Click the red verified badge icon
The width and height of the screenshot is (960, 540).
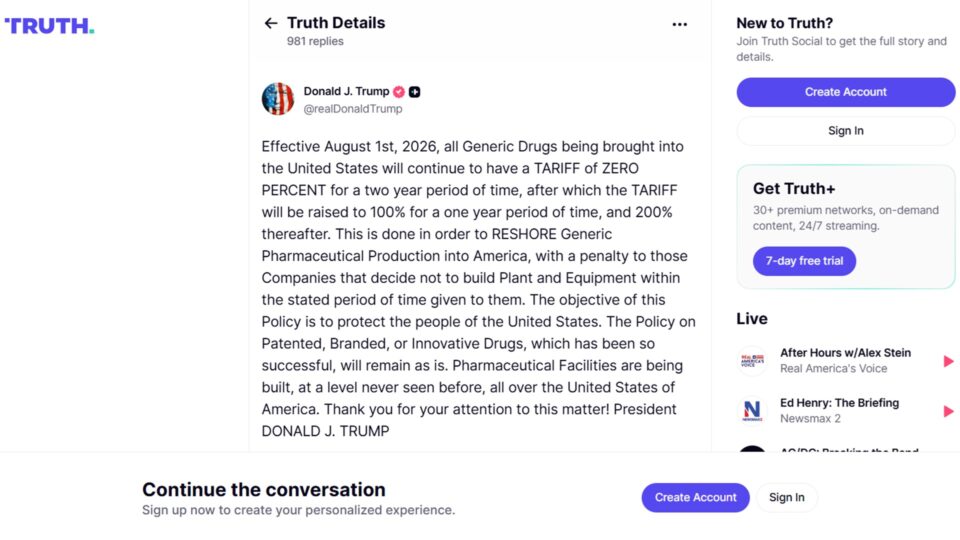tap(399, 92)
